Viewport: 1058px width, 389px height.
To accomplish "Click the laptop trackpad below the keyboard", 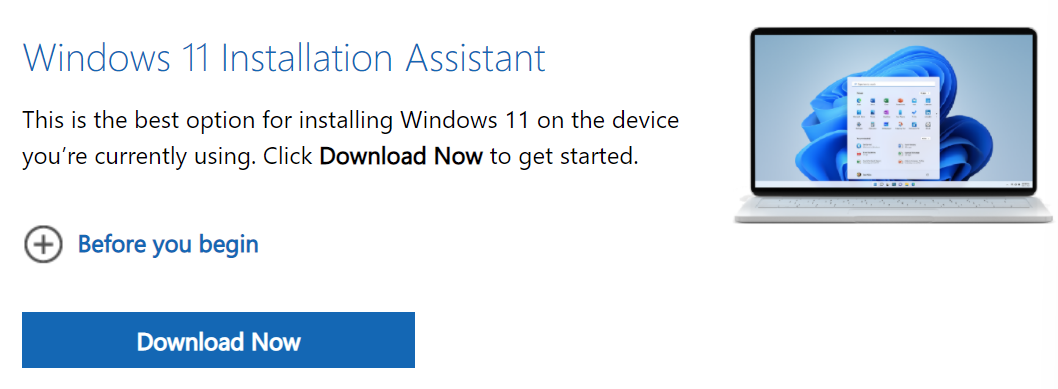I will (x=893, y=212).
